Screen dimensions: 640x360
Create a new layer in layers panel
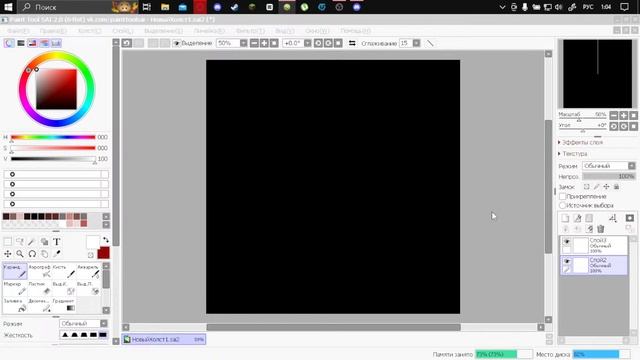pos(565,218)
